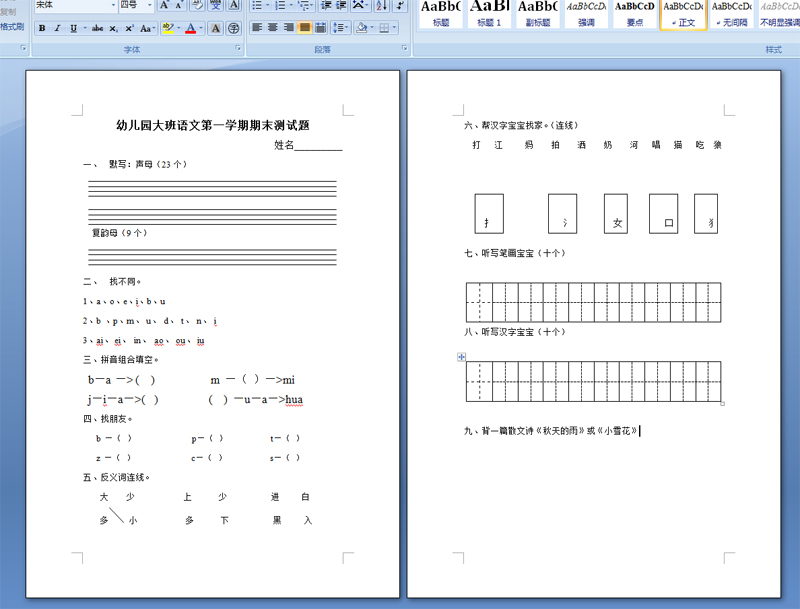Click the justify alignment icon
Screen dimensions: 800x609
pos(305,28)
